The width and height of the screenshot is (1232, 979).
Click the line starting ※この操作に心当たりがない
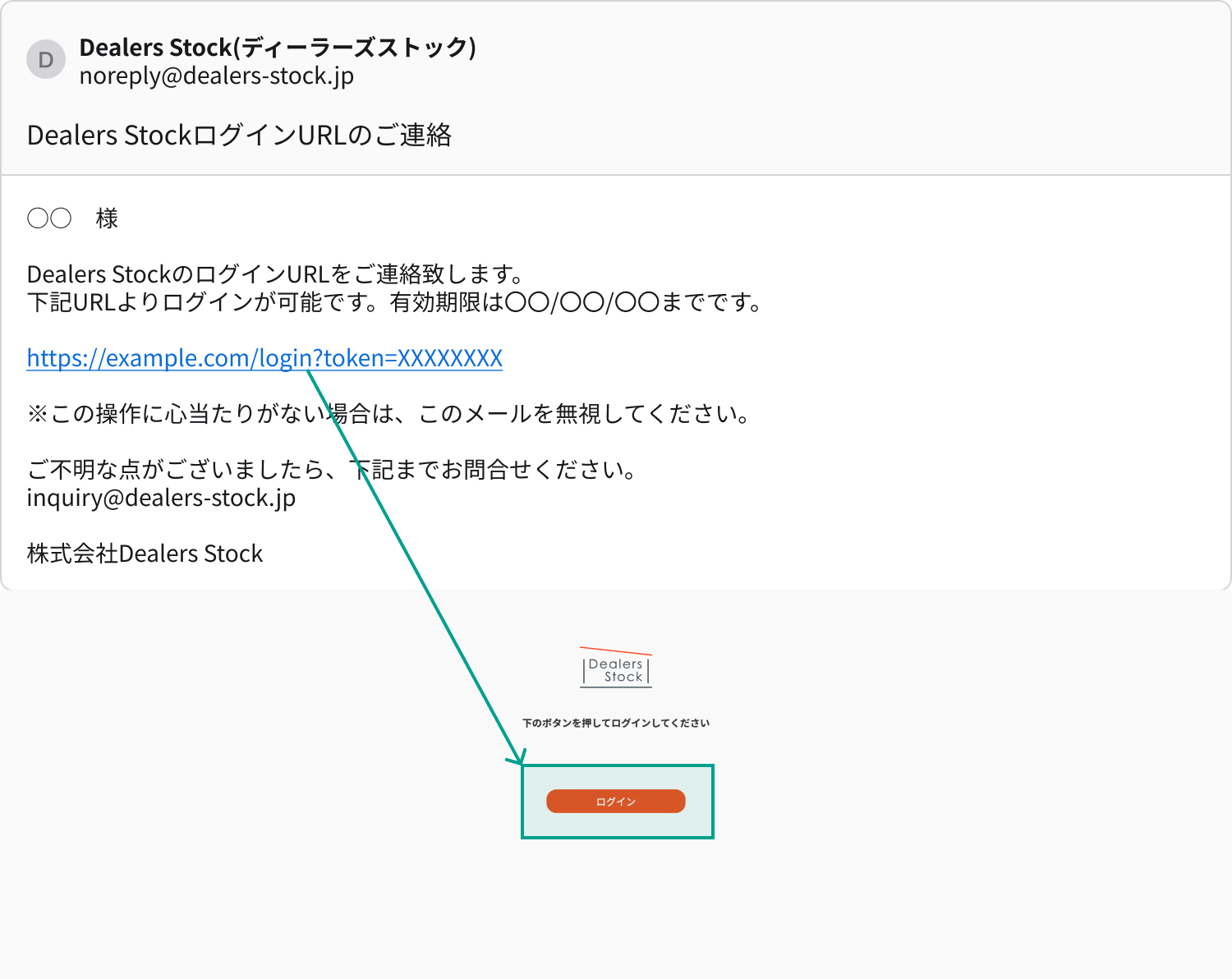[x=388, y=414]
